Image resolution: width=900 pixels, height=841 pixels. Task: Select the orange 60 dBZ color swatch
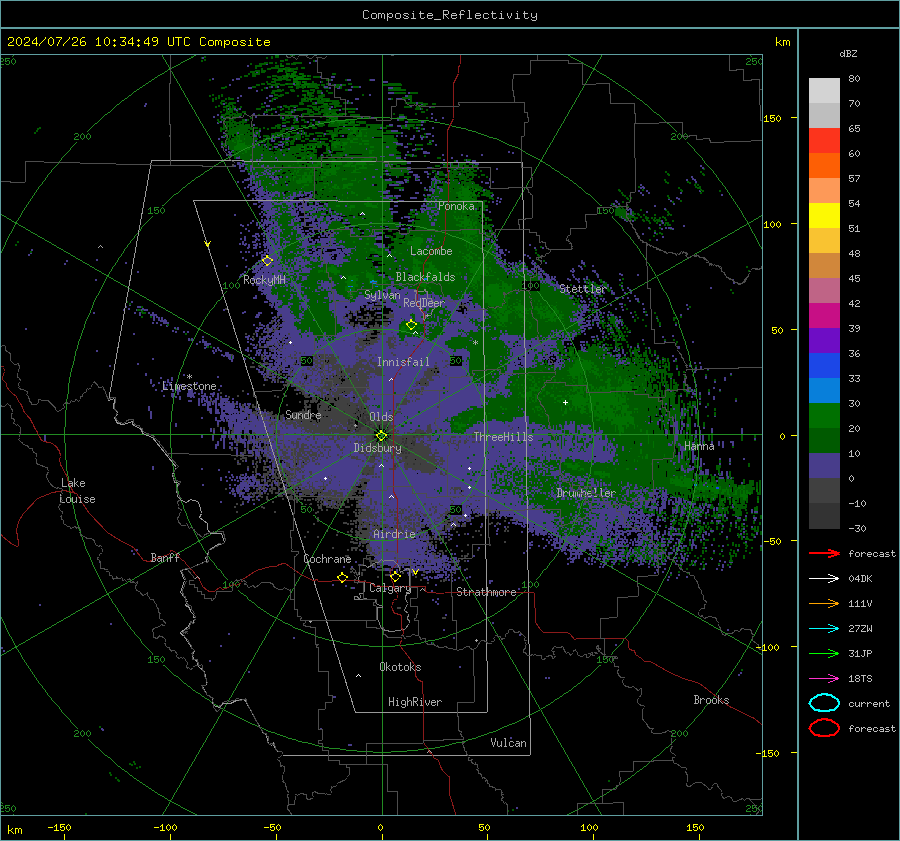(x=824, y=165)
